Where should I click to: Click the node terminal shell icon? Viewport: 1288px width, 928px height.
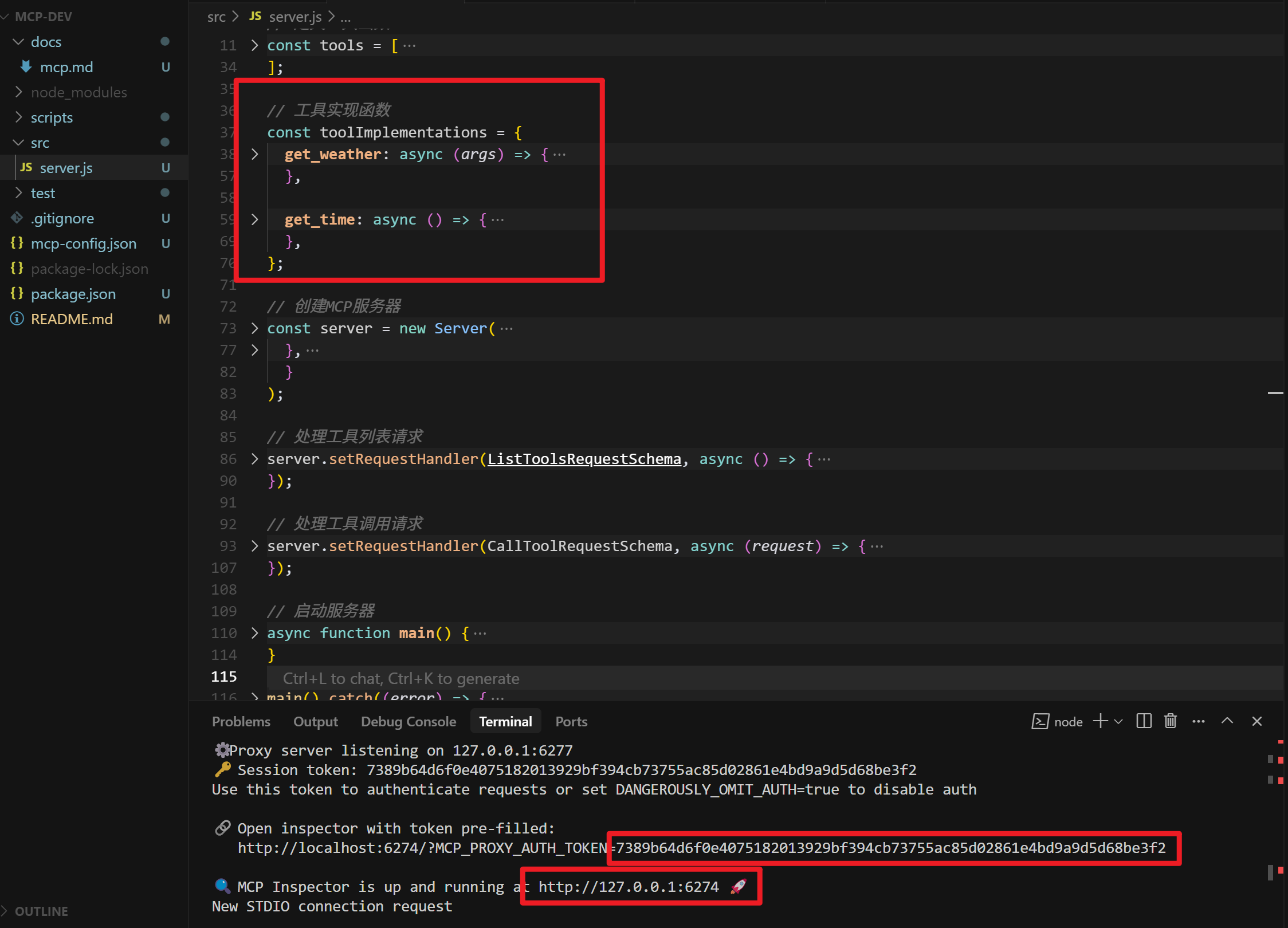1040,721
